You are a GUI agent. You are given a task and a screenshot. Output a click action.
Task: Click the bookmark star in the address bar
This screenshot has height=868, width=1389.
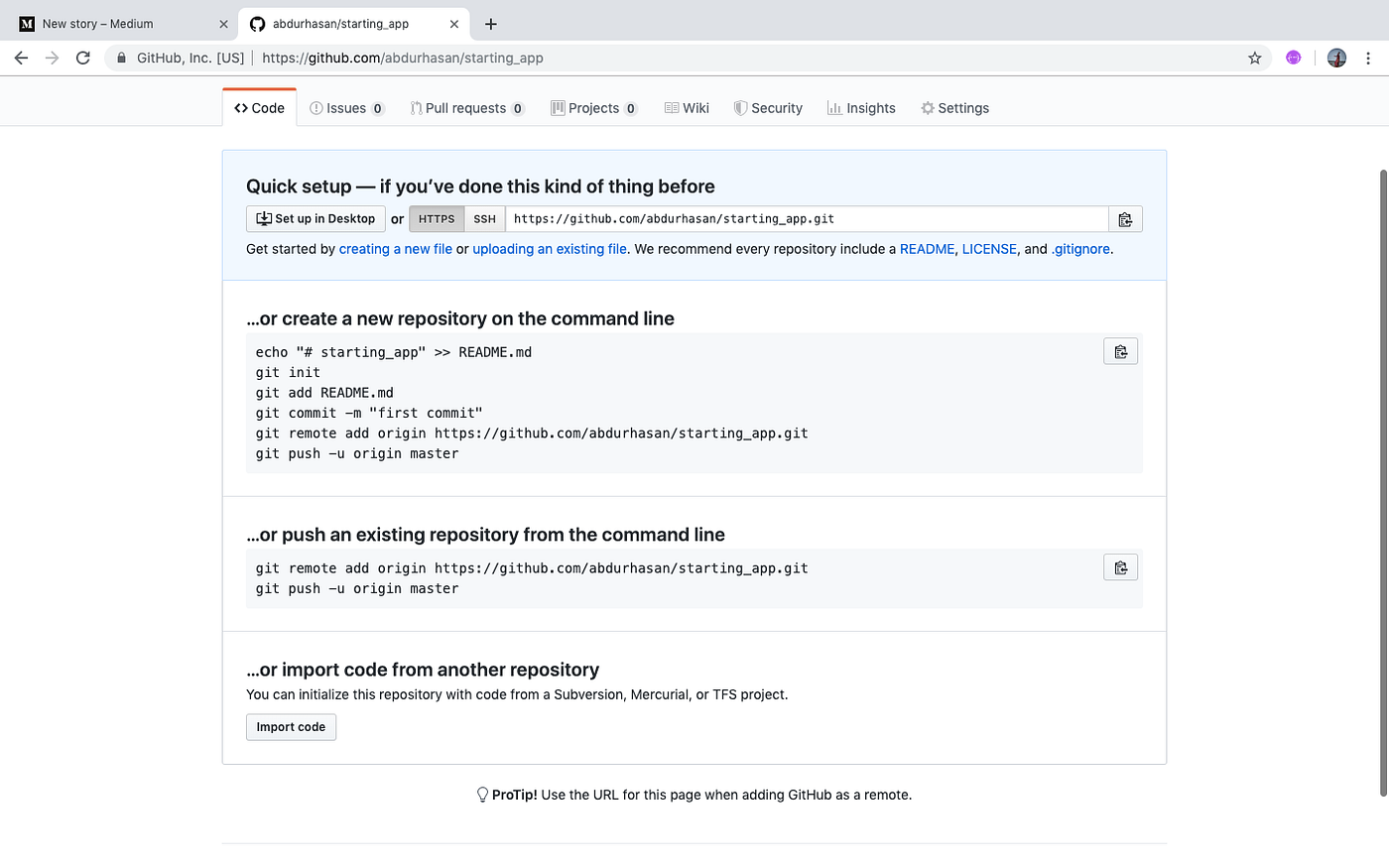(x=1254, y=58)
